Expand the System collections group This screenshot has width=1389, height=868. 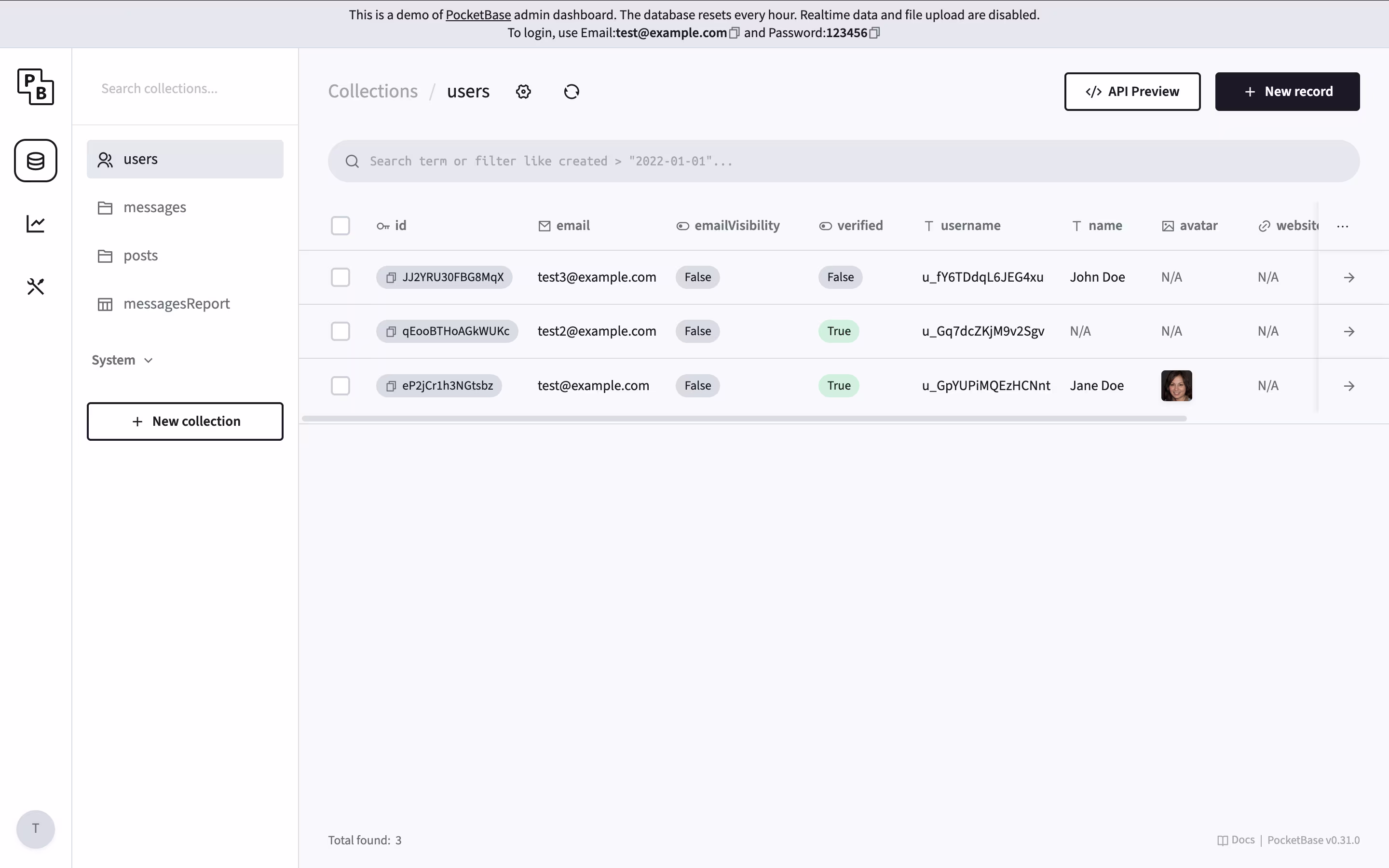(x=122, y=361)
